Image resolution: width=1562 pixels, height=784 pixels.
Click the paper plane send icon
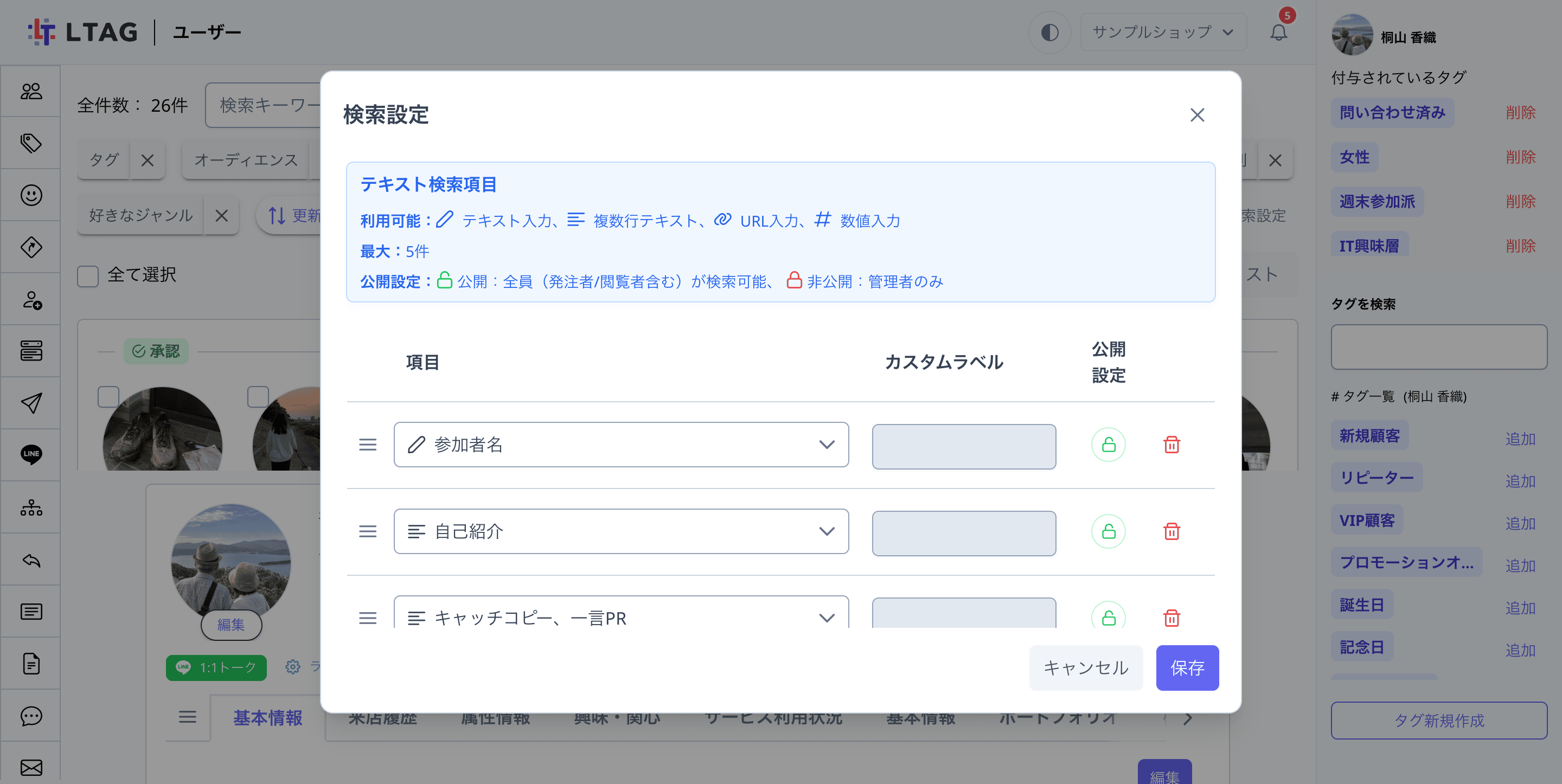point(31,403)
